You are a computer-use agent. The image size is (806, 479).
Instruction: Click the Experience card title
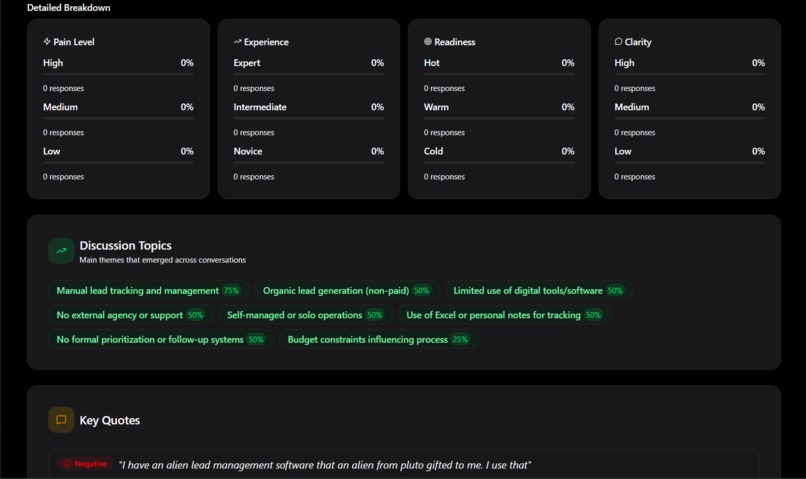point(266,42)
